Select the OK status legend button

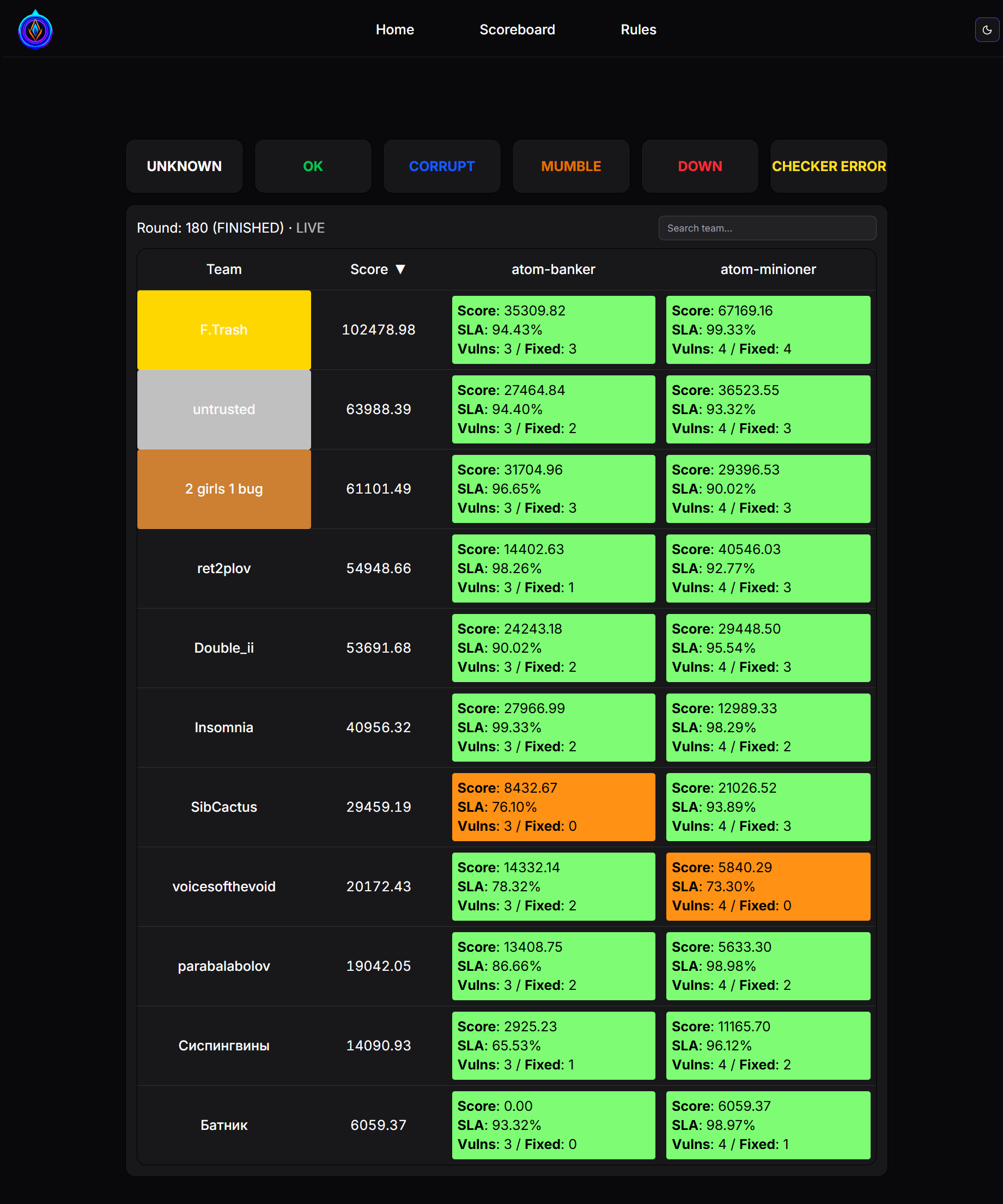[313, 166]
